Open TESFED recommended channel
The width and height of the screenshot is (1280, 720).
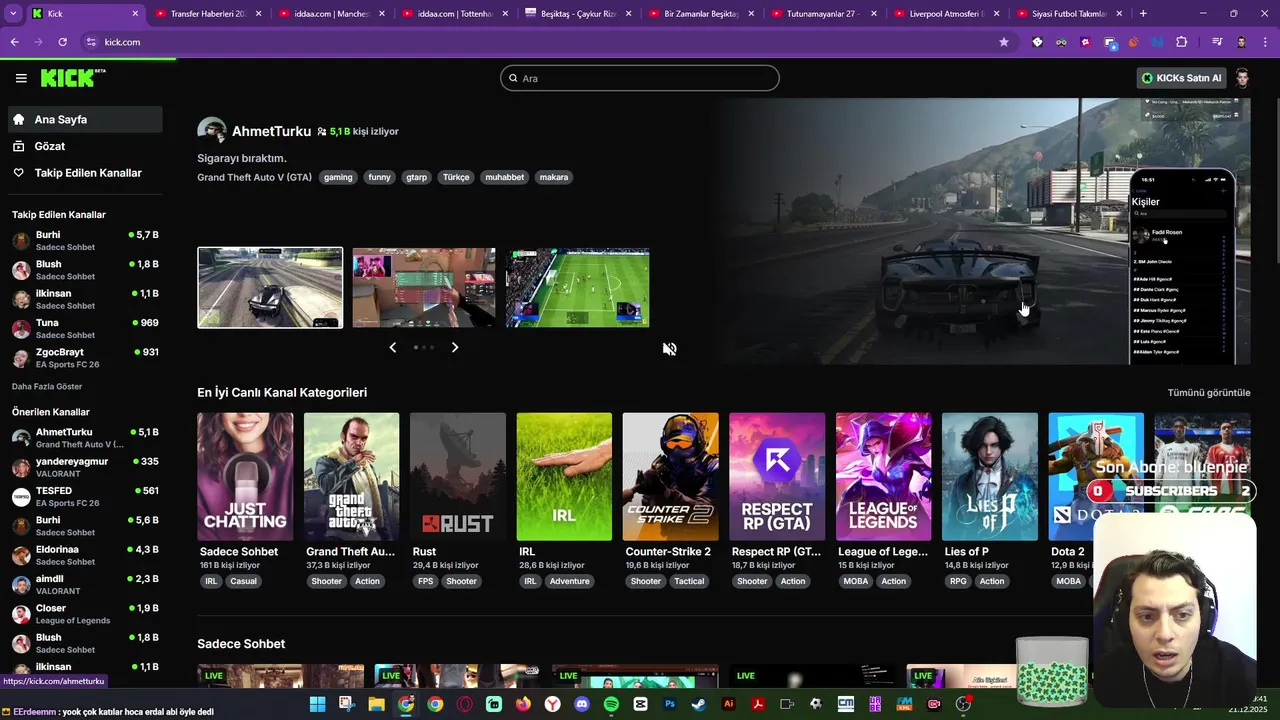tap(85, 497)
